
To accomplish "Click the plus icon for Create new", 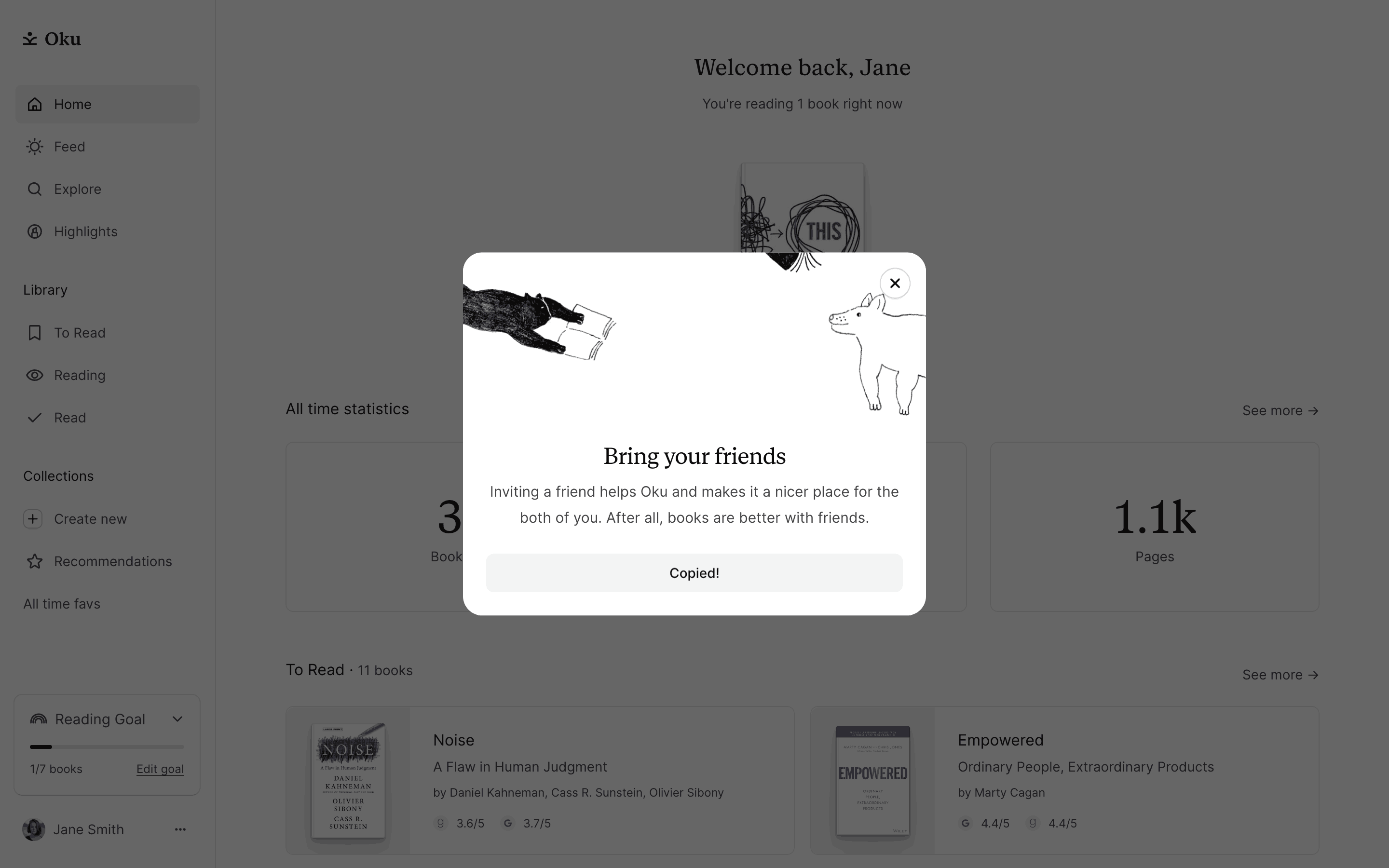I will click(33, 518).
